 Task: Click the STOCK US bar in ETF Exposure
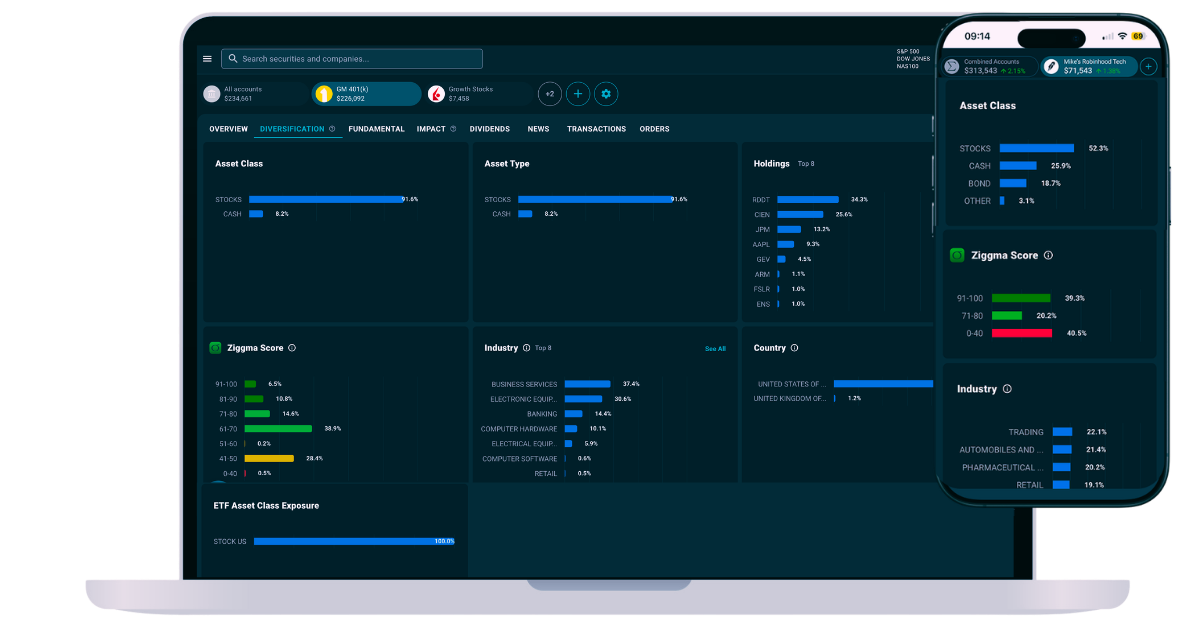[x=354, y=541]
